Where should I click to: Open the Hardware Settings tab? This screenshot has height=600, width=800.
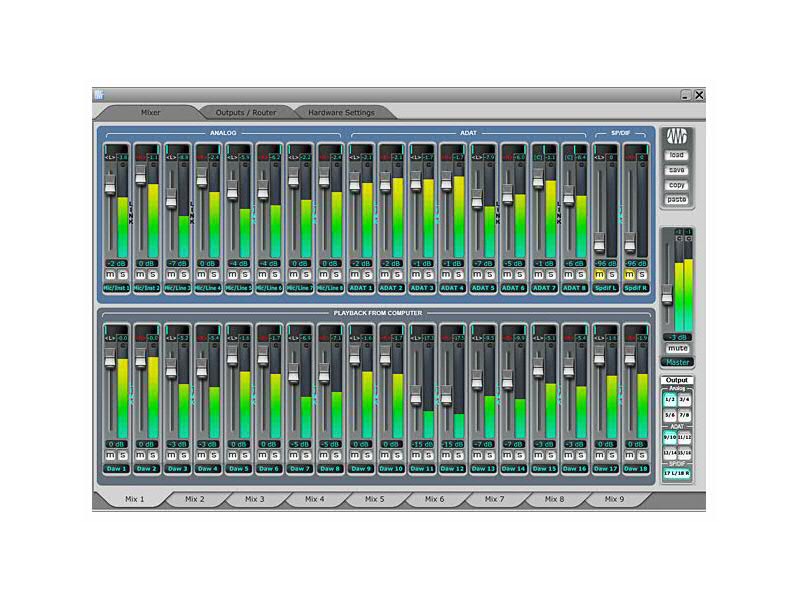341,112
